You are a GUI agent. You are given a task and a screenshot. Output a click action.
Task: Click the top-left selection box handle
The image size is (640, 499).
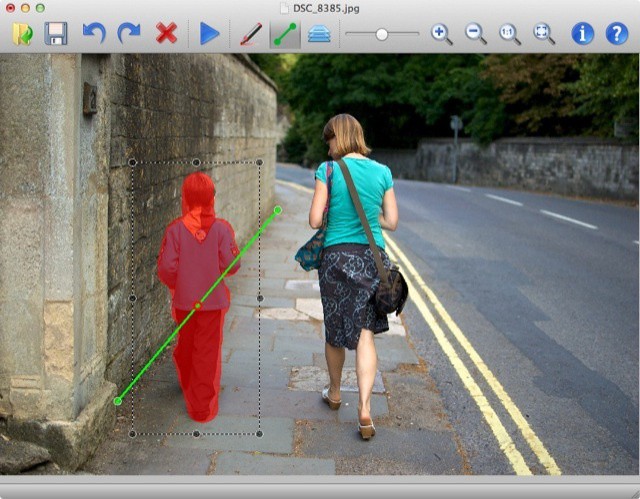click(x=132, y=162)
